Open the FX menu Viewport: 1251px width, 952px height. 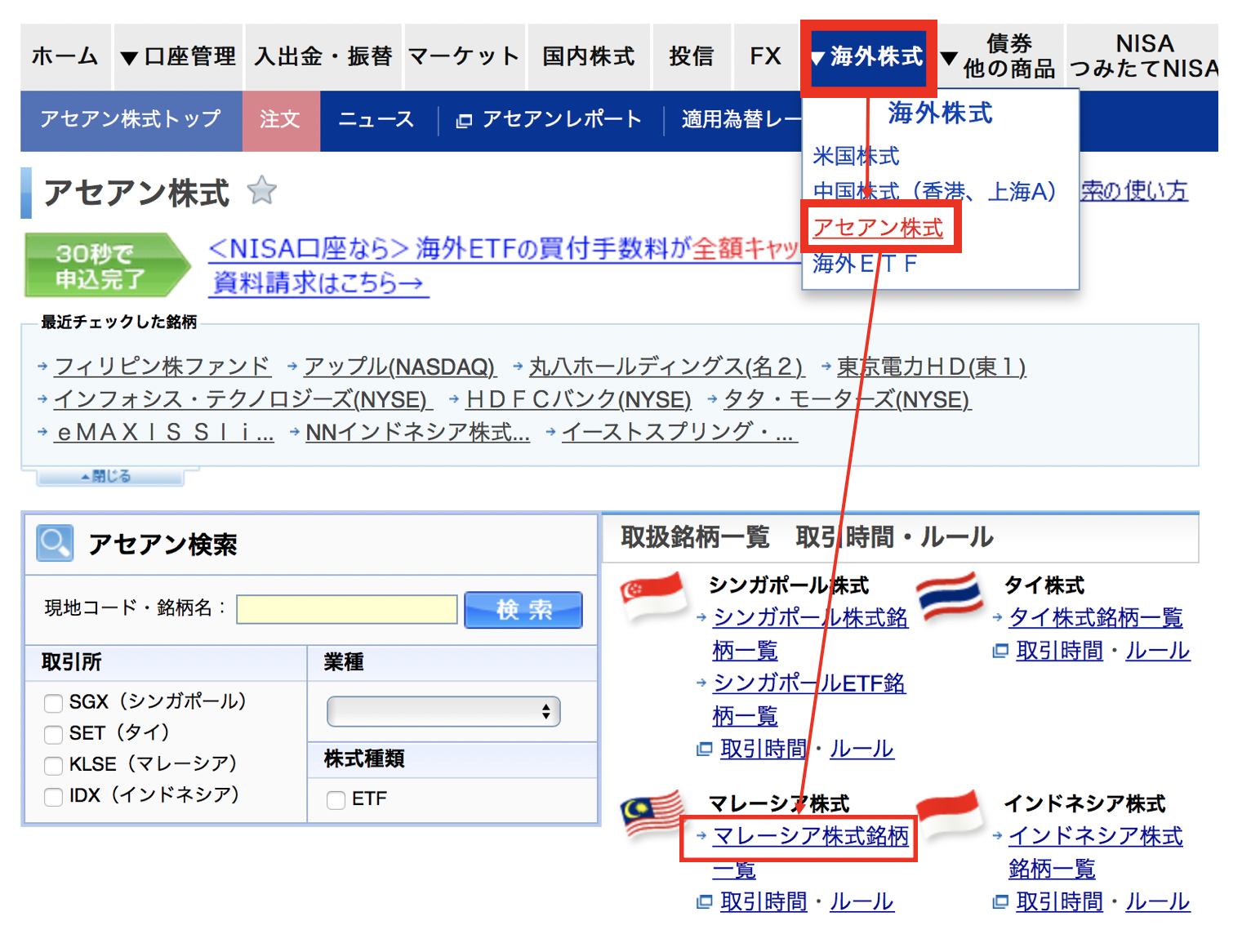[766, 56]
